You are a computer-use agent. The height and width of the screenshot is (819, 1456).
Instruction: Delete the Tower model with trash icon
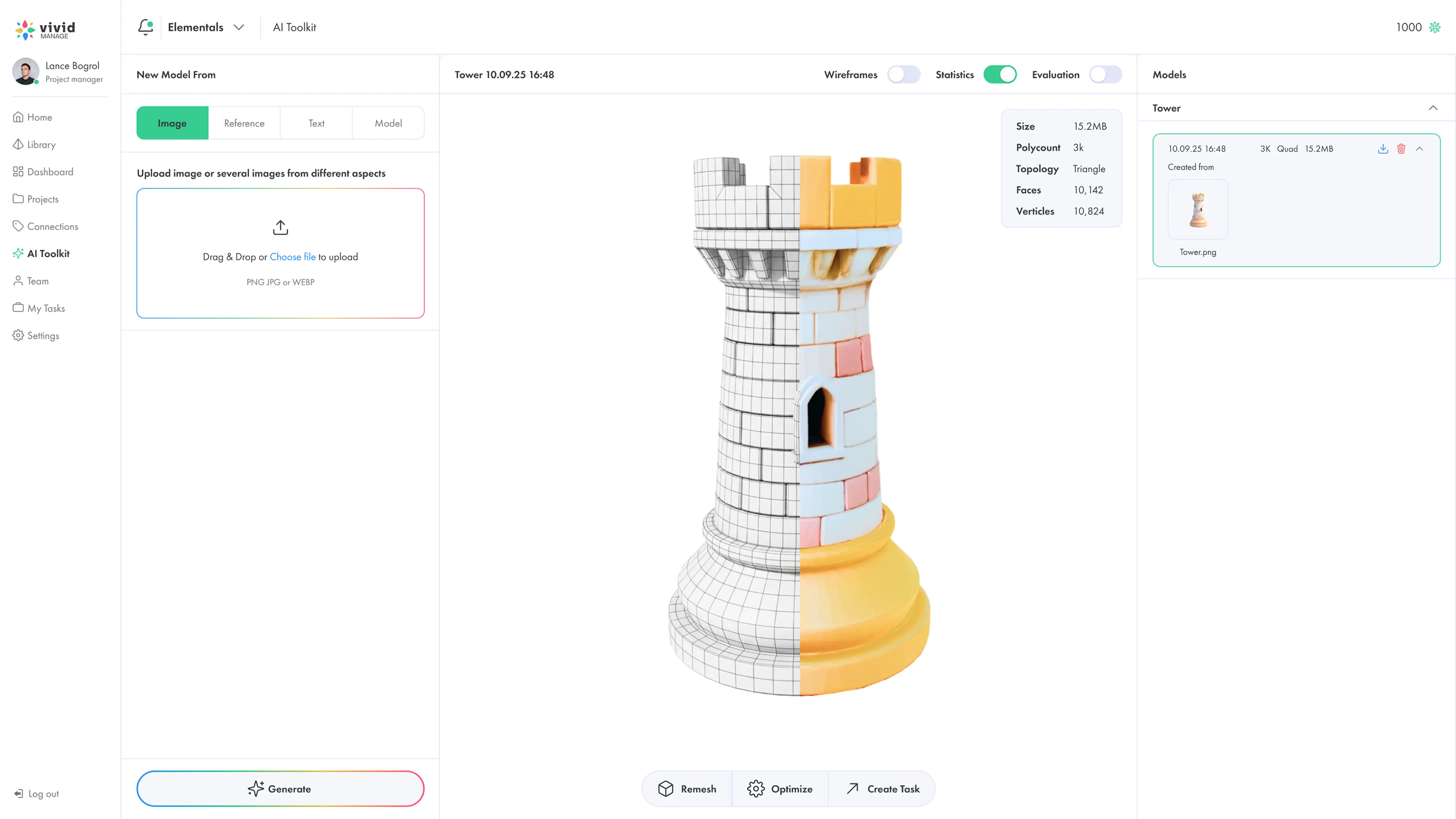pyautogui.click(x=1401, y=149)
